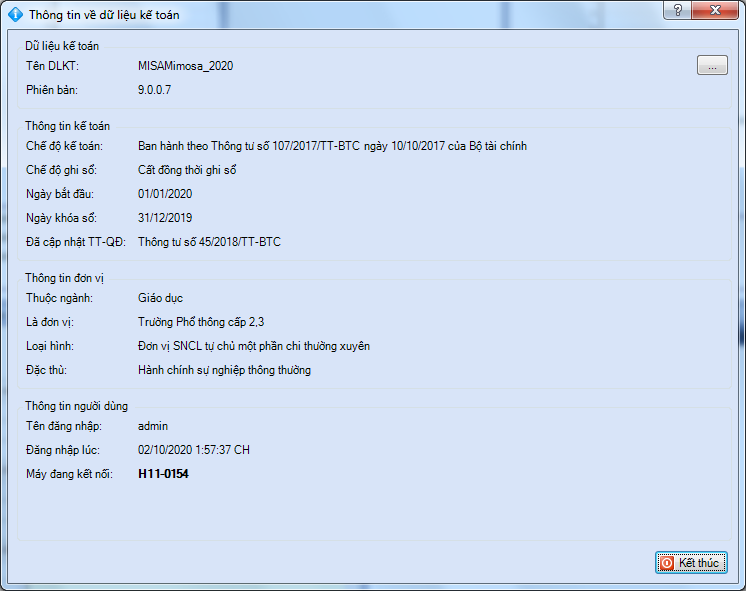Click Thông tư số 45/2018/TT-BTC value
Viewport: 746px width, 591px height.
(209, 242)
